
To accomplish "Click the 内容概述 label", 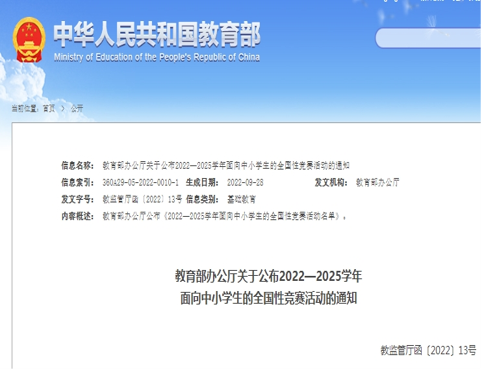I will [78, 216].
